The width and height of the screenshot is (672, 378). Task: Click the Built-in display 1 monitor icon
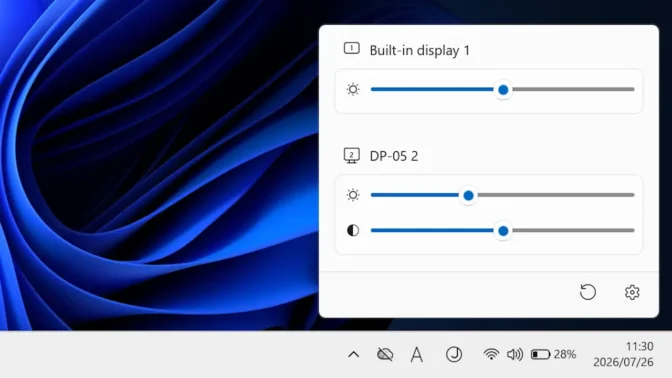(x=351, y=48)
